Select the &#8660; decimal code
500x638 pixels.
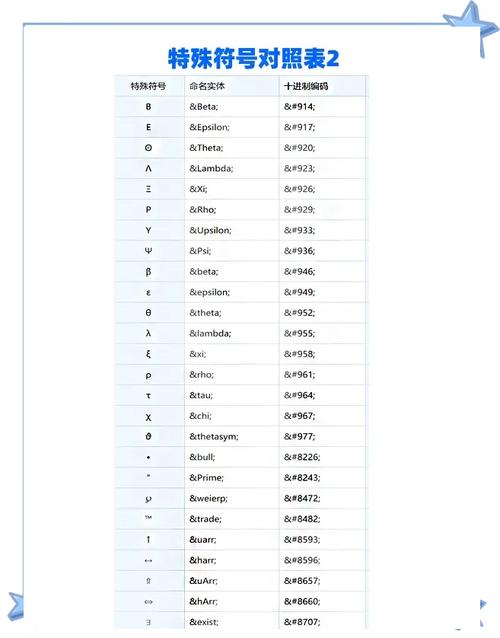point(302,601)
